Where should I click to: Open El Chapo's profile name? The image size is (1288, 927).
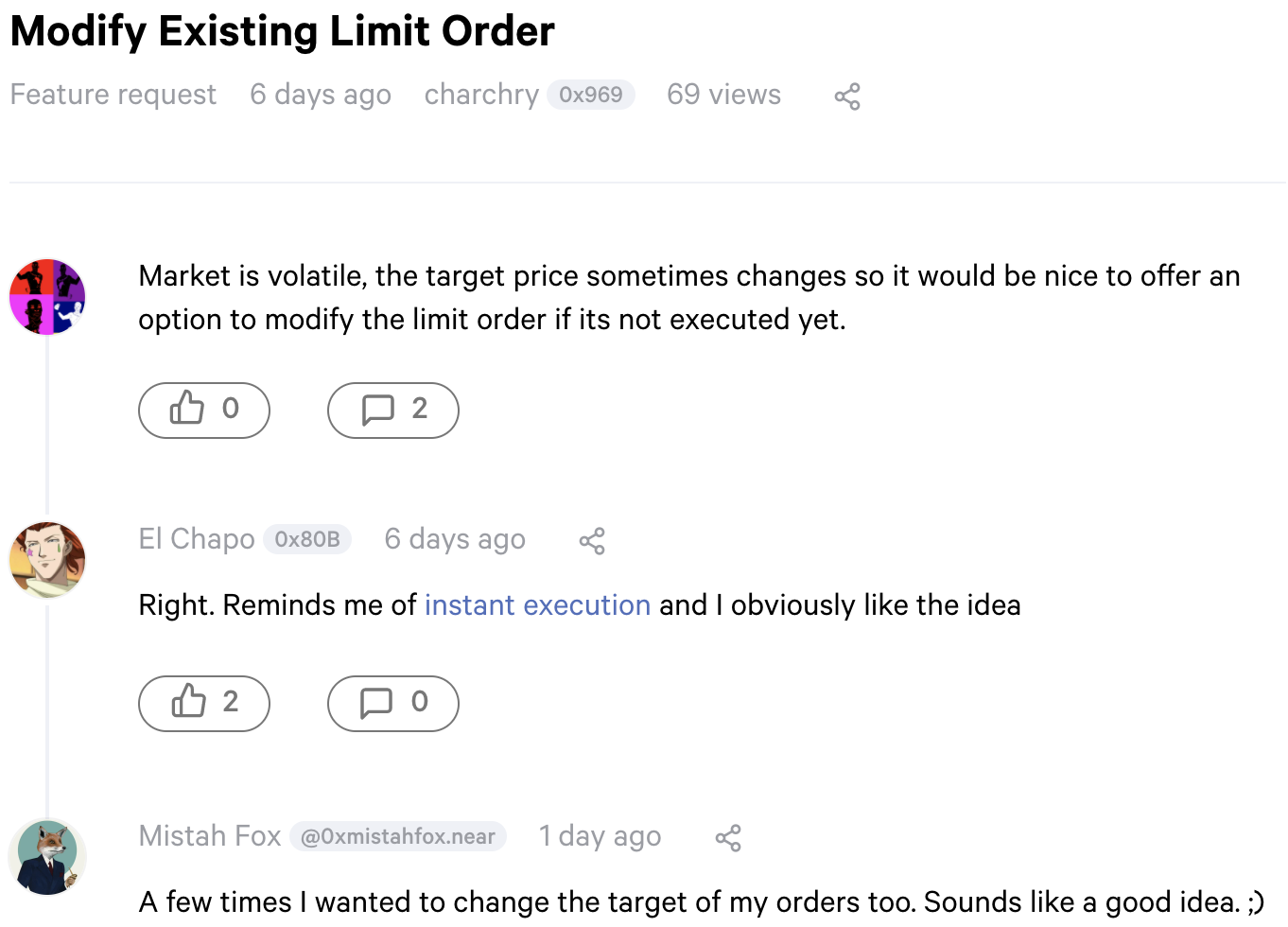(197, 539)
